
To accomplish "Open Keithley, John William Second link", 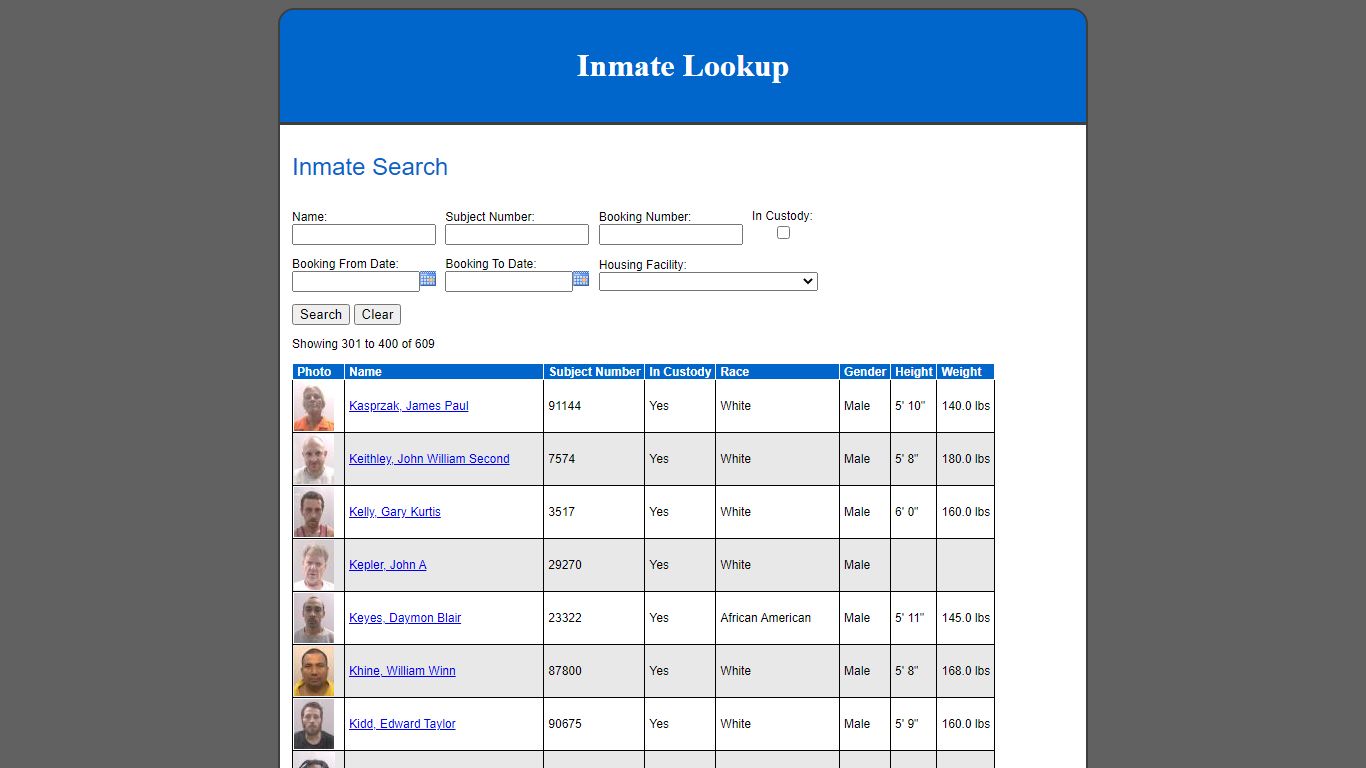I will 429,459.
